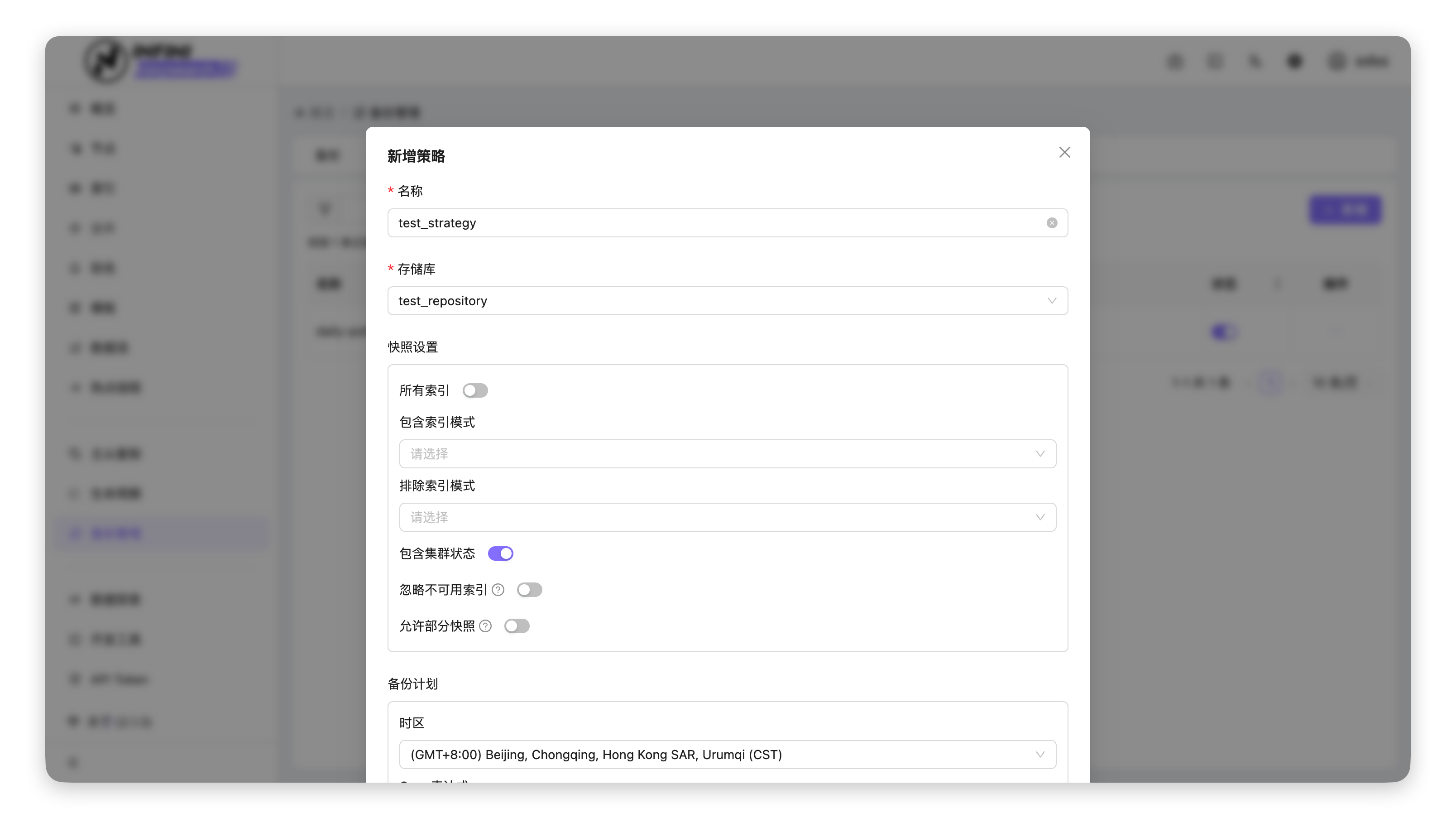This screenshot has width=1456, height=837.
Task: Expand the 排除索引模式 select box
Action: coord(727,517)
